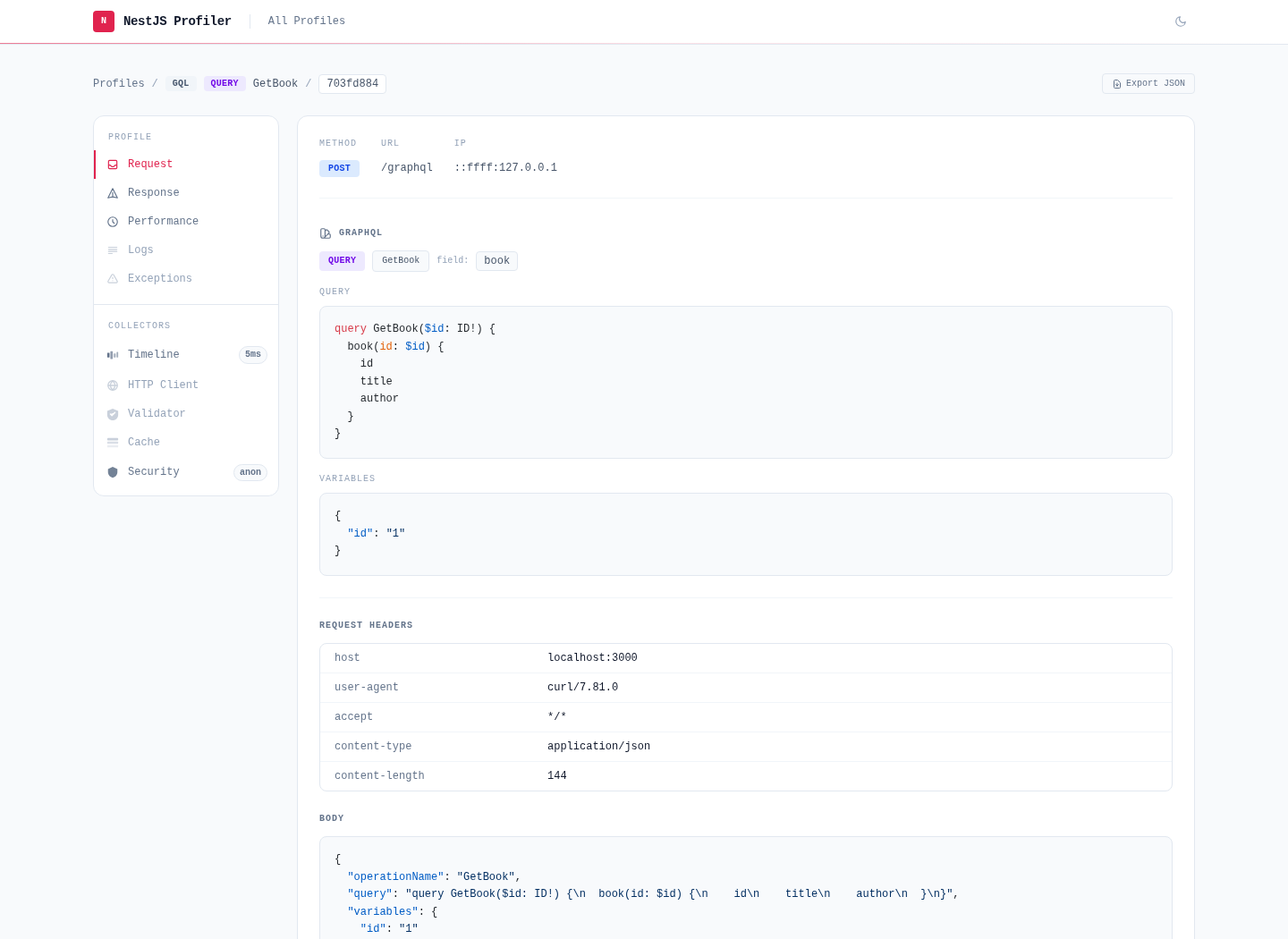Click the curl/7.81.0 user-agent value
The width and height of the screenshot is (1288, 939).
[x=582, y=688]
